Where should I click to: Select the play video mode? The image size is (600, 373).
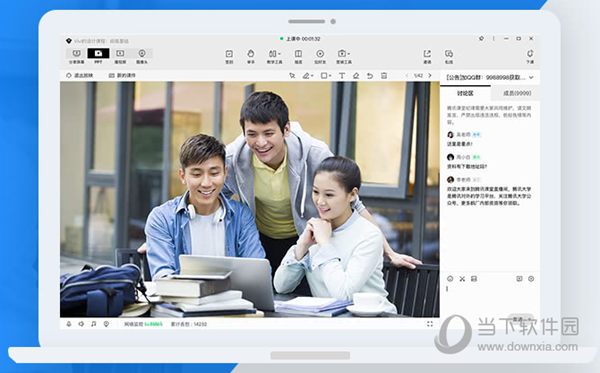click(x=120, y=56)
